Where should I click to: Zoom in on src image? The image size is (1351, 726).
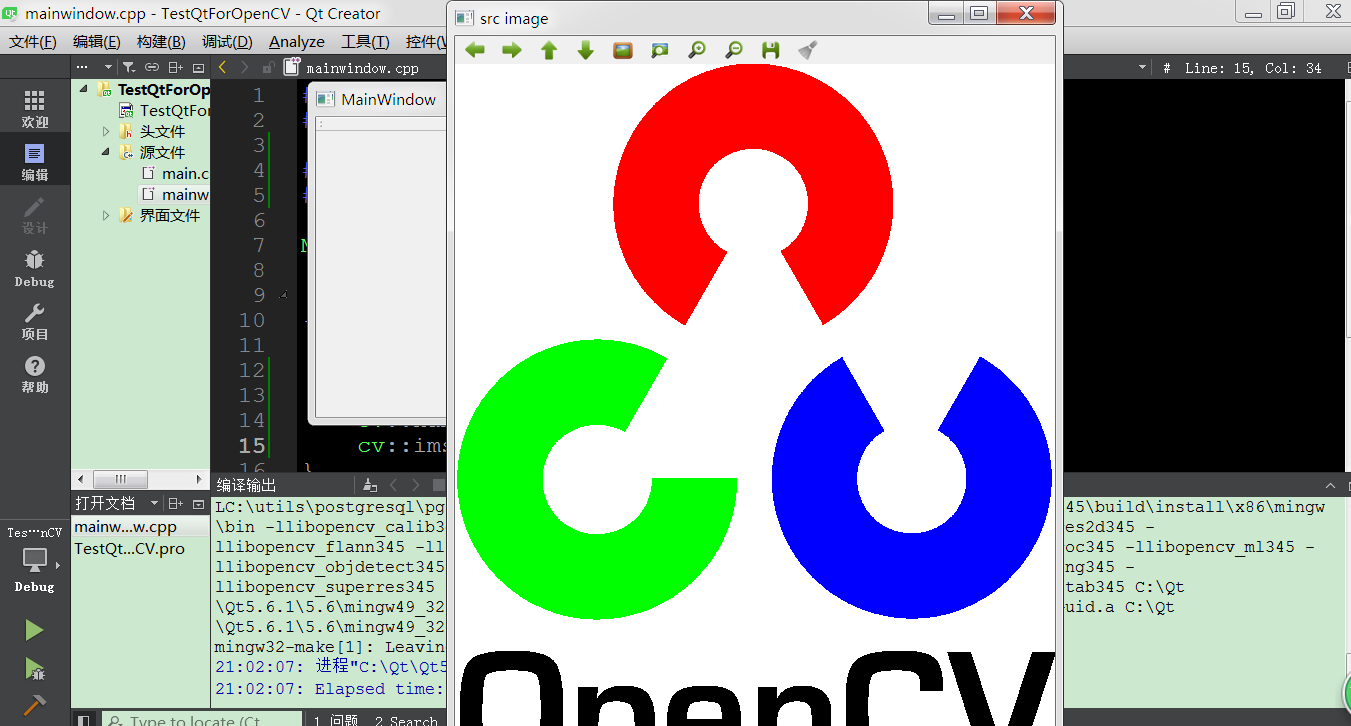coord(697,50)
